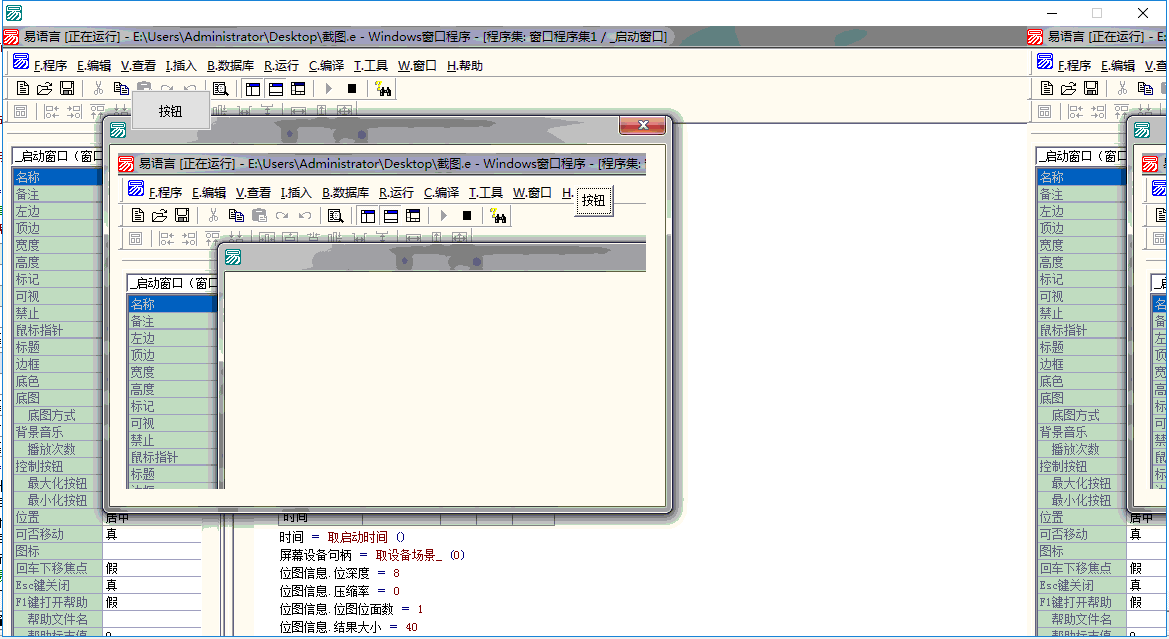
Task: Toggle the second panel layout icon inside the nested window
Action: click(x=391, y=216)
